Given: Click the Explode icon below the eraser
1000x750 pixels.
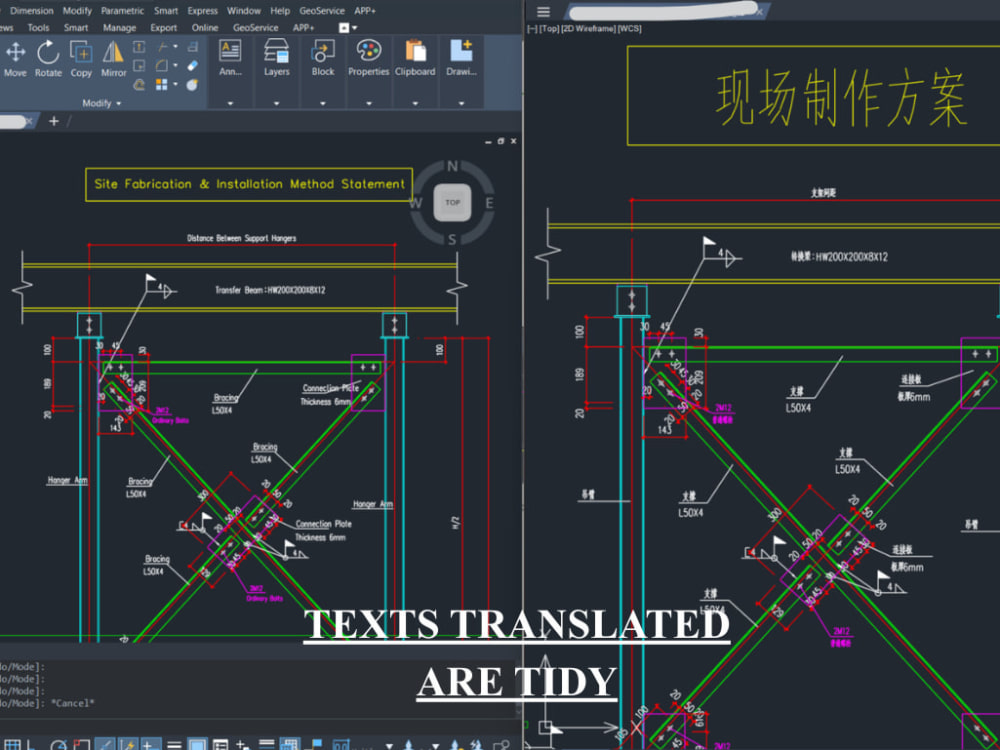Looking at the screenshot, I should point(193,84).
